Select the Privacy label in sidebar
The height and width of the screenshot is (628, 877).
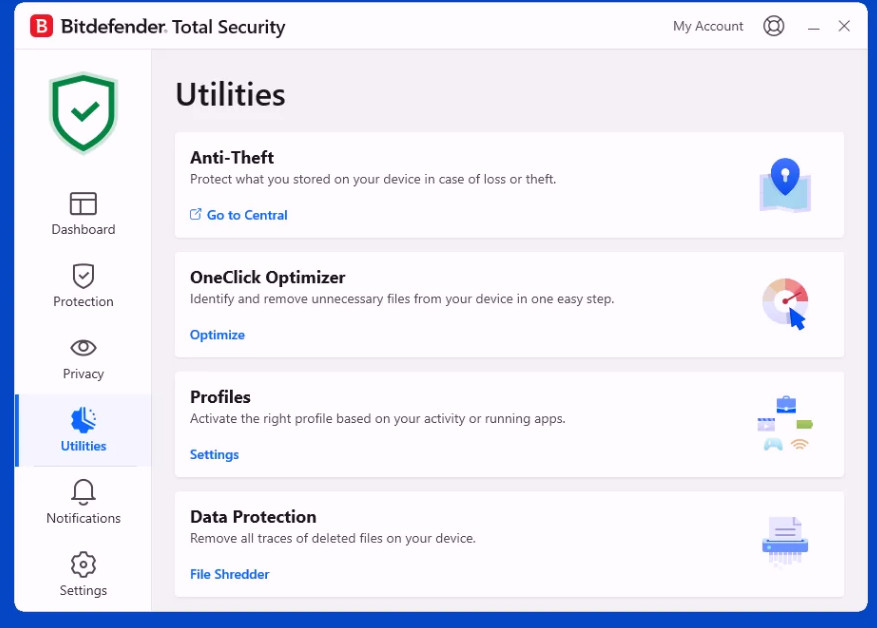(x=83, y=374)
